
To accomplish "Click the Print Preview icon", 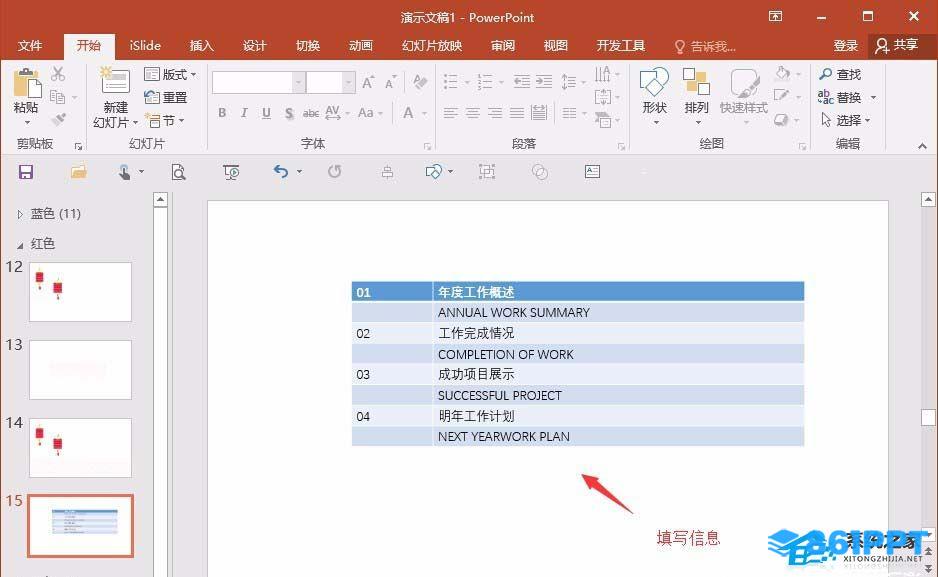I will (178, 173).
